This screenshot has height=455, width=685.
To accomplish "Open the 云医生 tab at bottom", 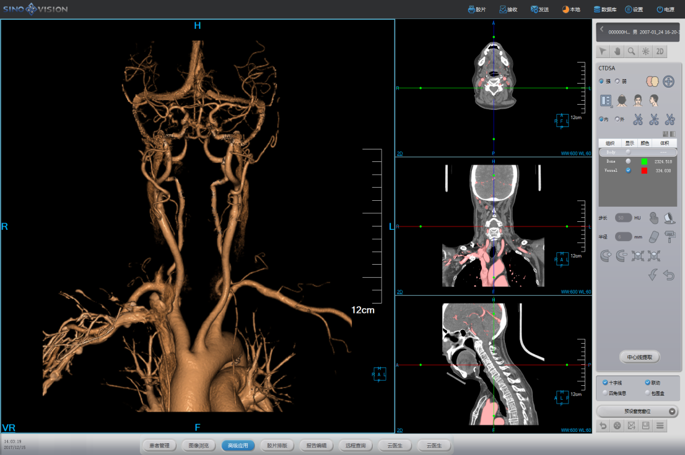I will click(394, 445).
